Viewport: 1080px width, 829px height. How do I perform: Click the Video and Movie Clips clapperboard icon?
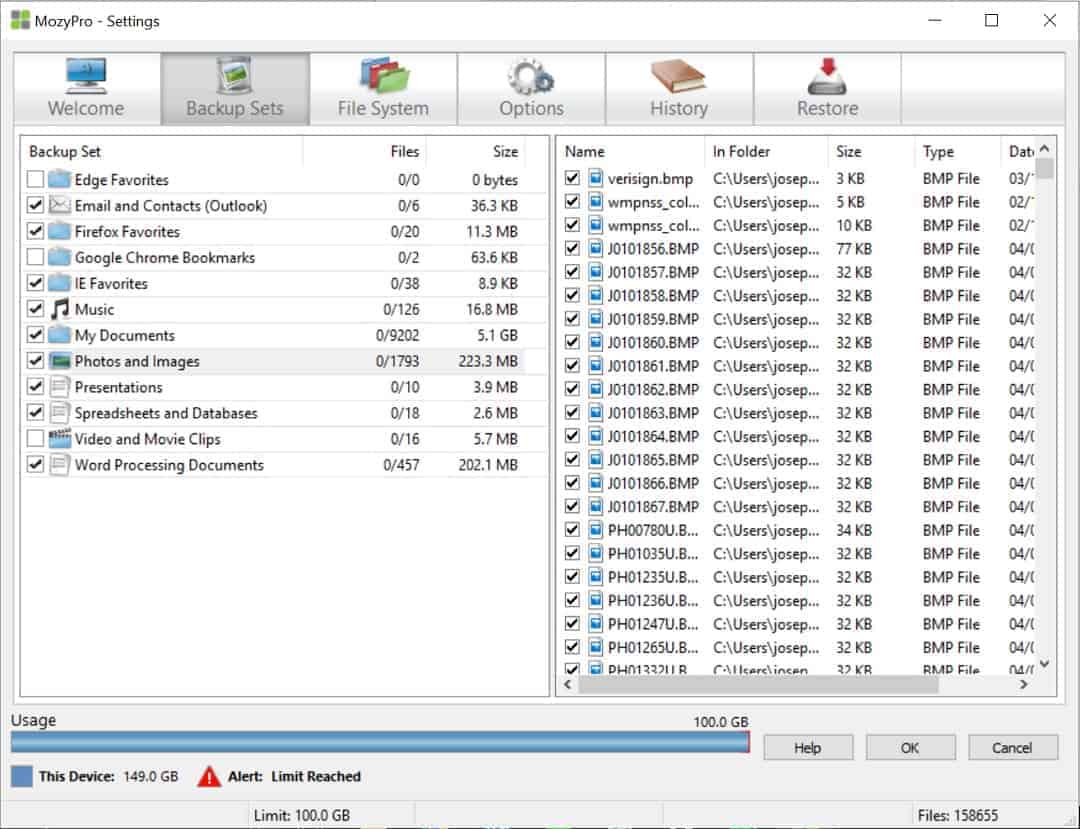(60, 439)
